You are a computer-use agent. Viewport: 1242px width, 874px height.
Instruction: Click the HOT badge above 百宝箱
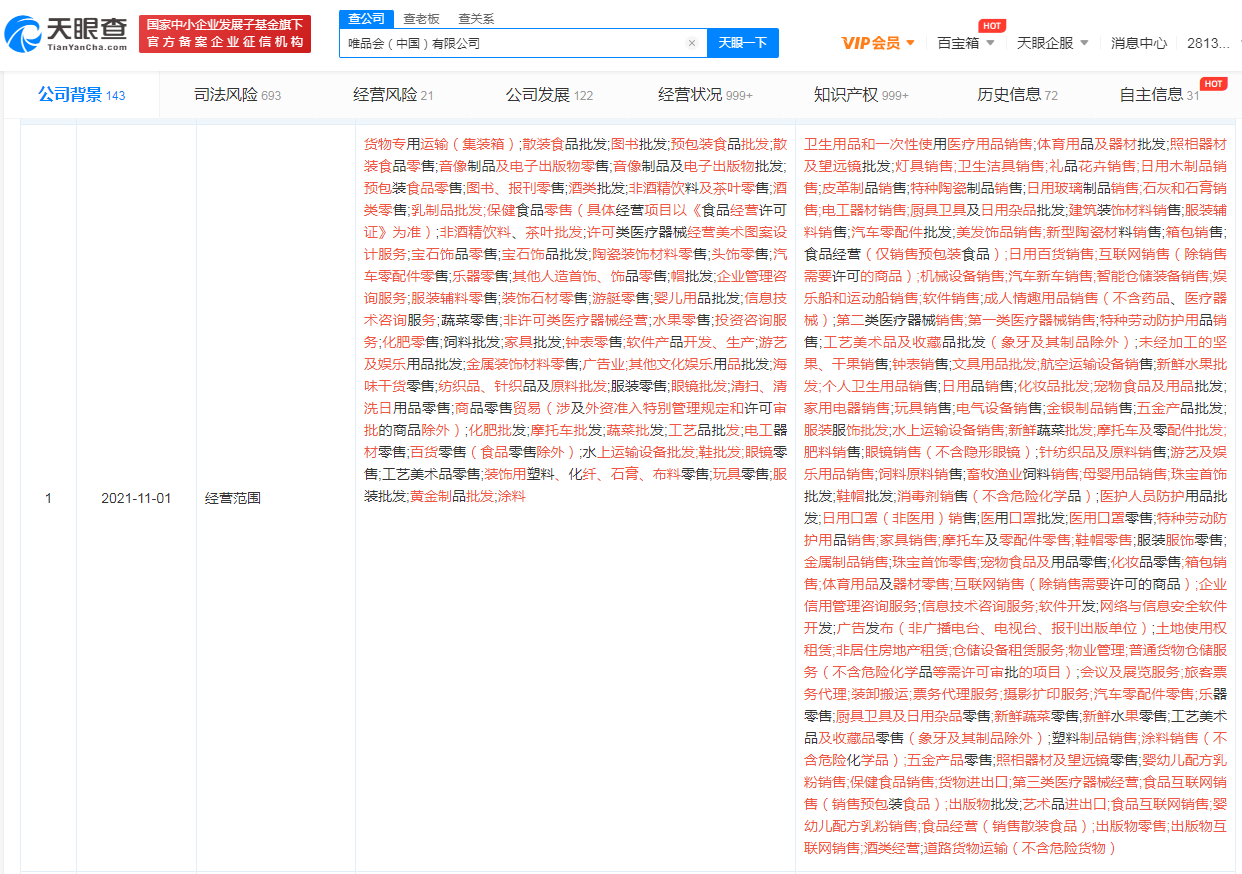pos(992,26)
